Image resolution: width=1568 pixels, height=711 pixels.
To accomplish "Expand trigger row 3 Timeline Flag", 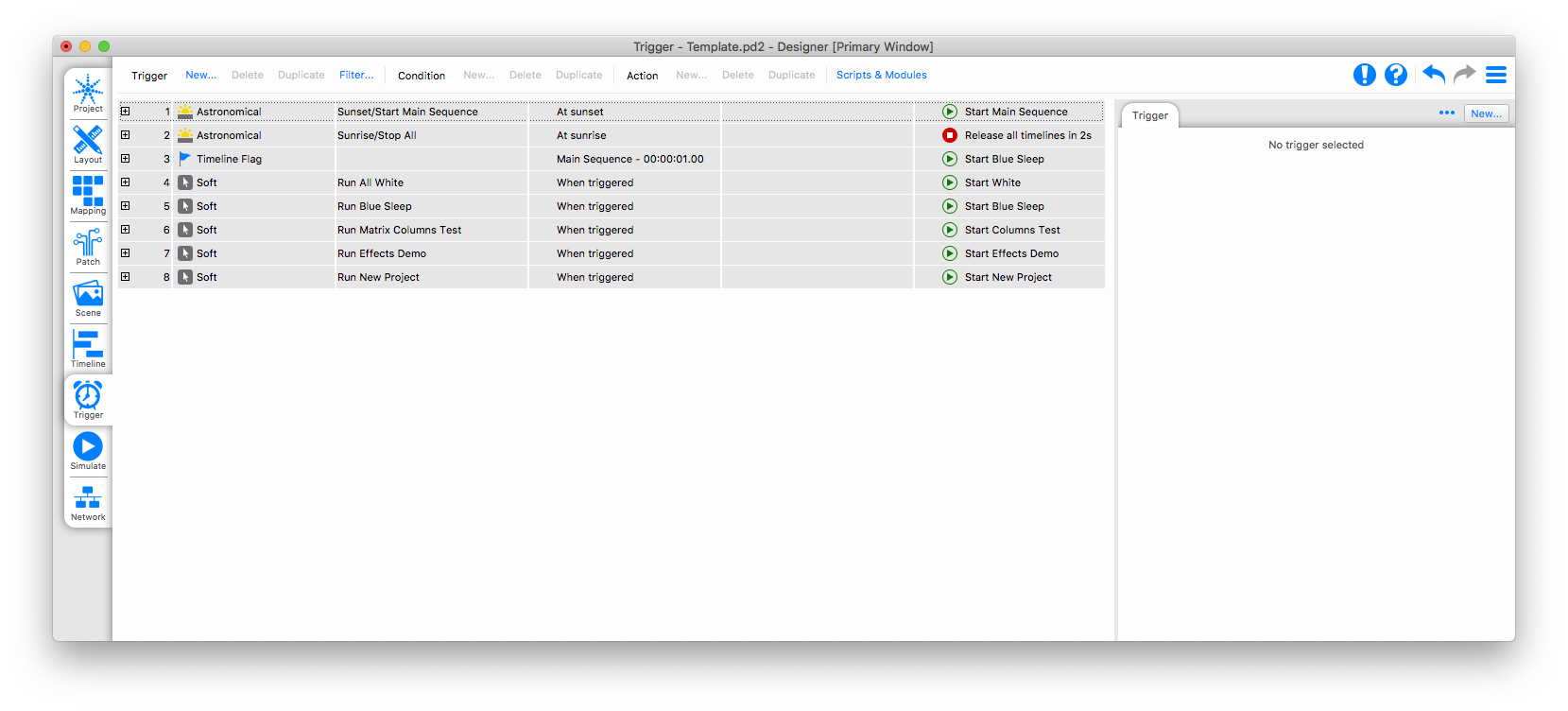I will pos(125,159).
